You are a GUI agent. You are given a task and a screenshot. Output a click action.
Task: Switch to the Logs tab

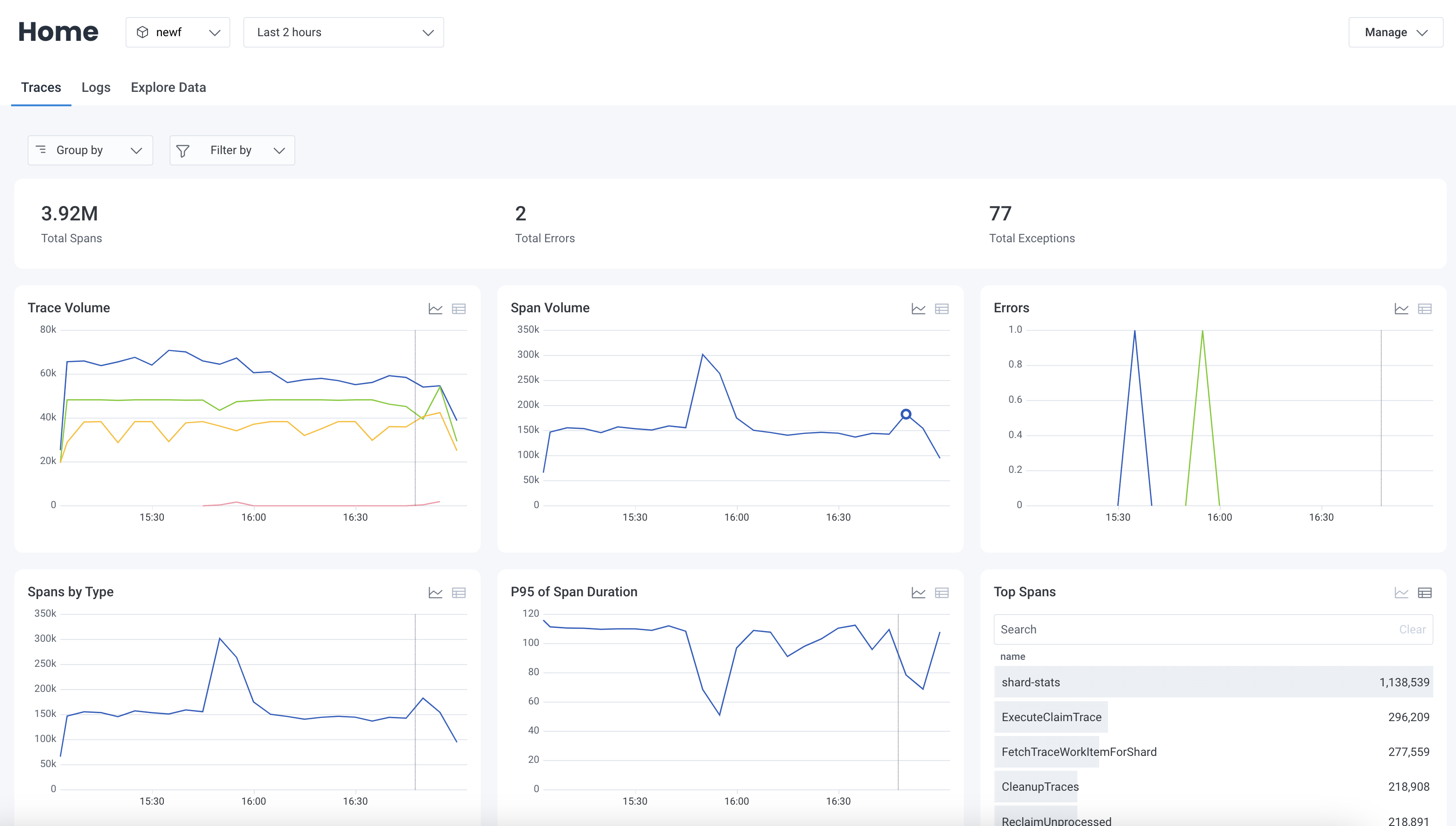pyautogui.click(x=97, y=87)
